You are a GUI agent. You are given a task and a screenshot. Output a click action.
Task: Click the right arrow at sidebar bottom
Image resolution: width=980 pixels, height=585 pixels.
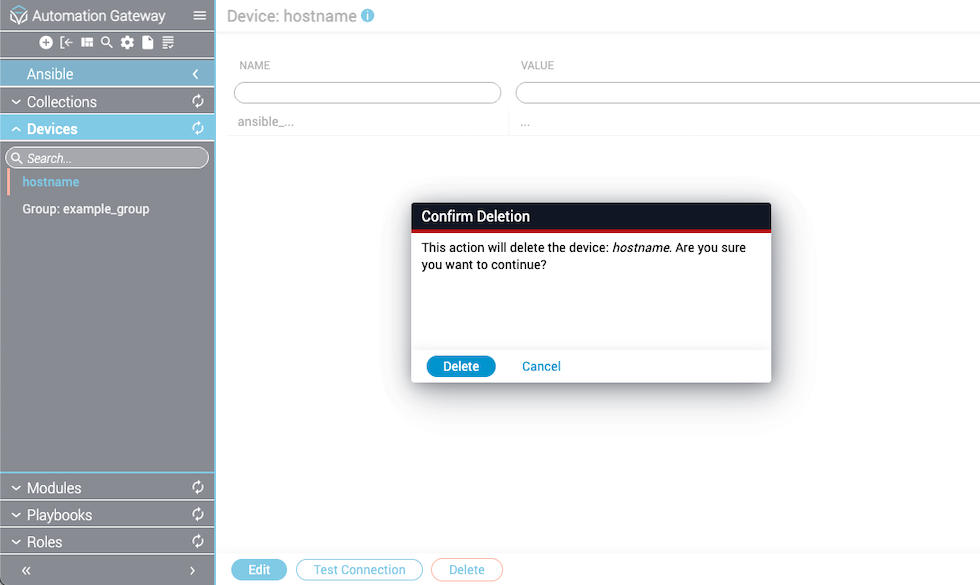(192, 571)
